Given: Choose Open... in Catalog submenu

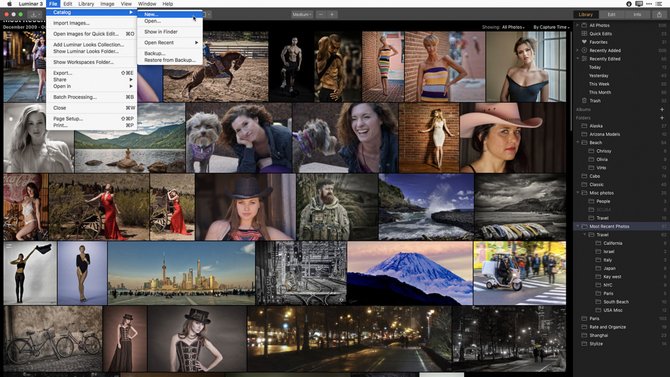Looking at the screenshot, I should tap(170, 21).
